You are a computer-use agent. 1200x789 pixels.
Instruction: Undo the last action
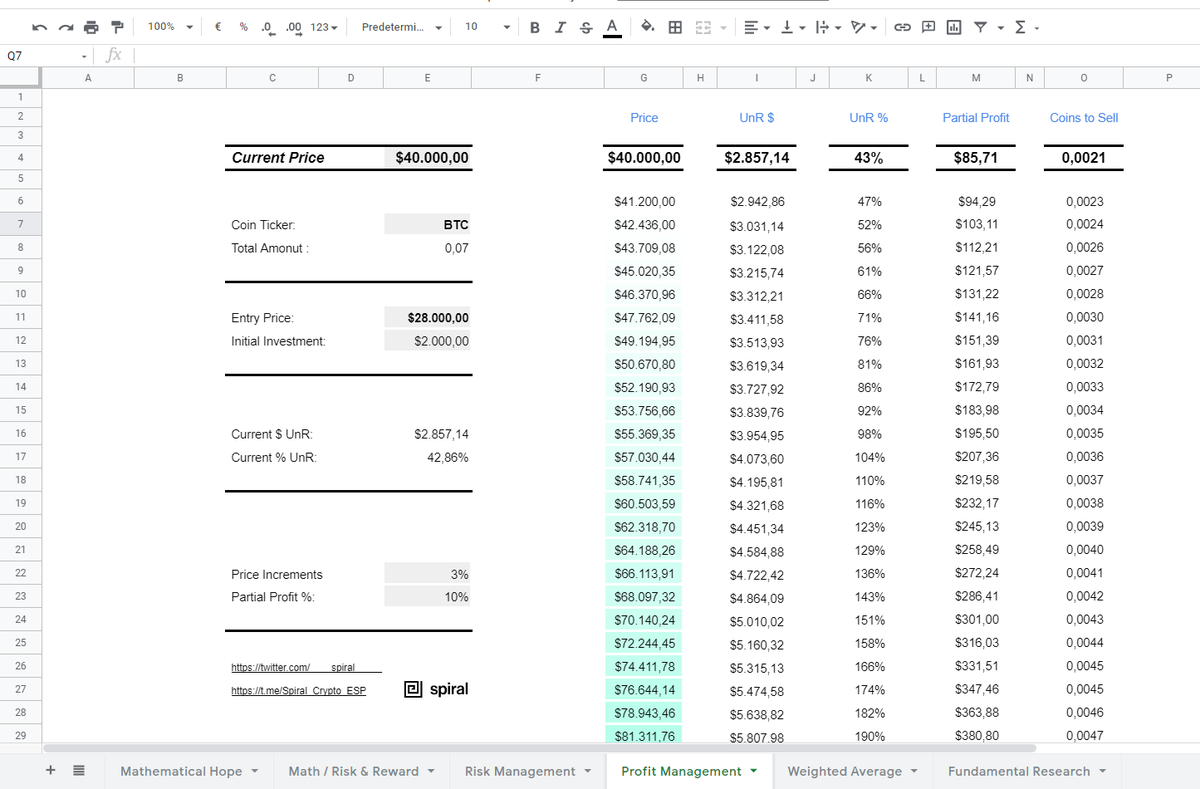coord(39,27)
